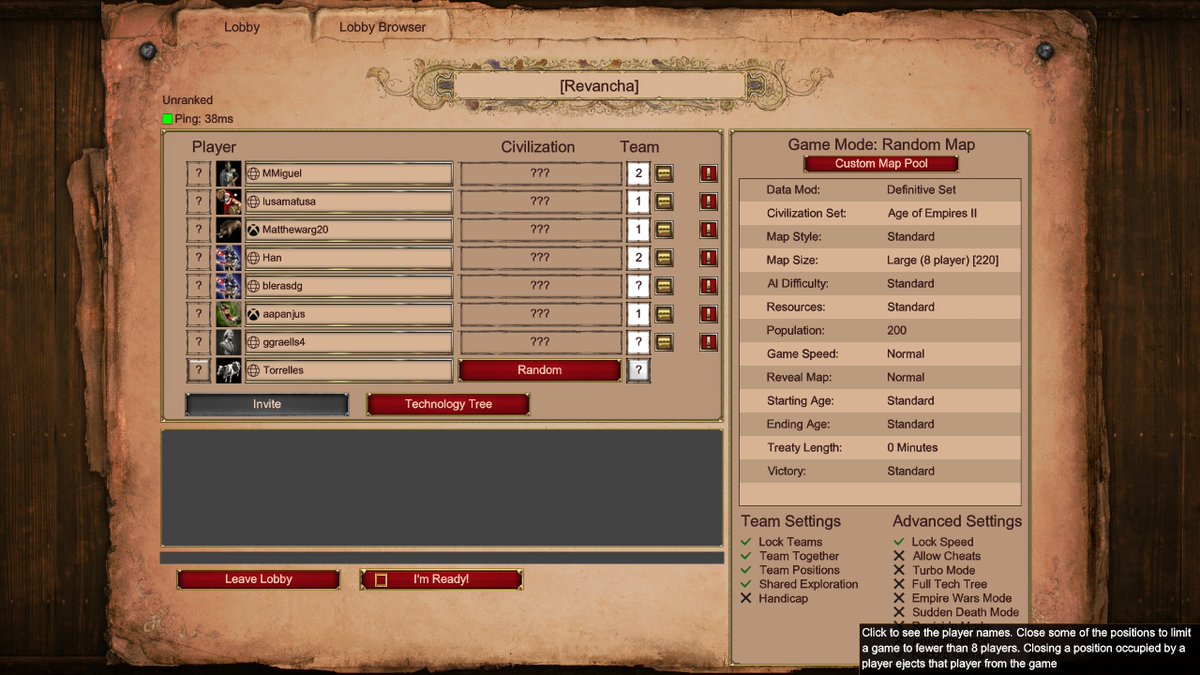This screenshot has width=1200, height=675.
Task: Click the red exclamation icon for MMiguel
Action: [708, 174]
